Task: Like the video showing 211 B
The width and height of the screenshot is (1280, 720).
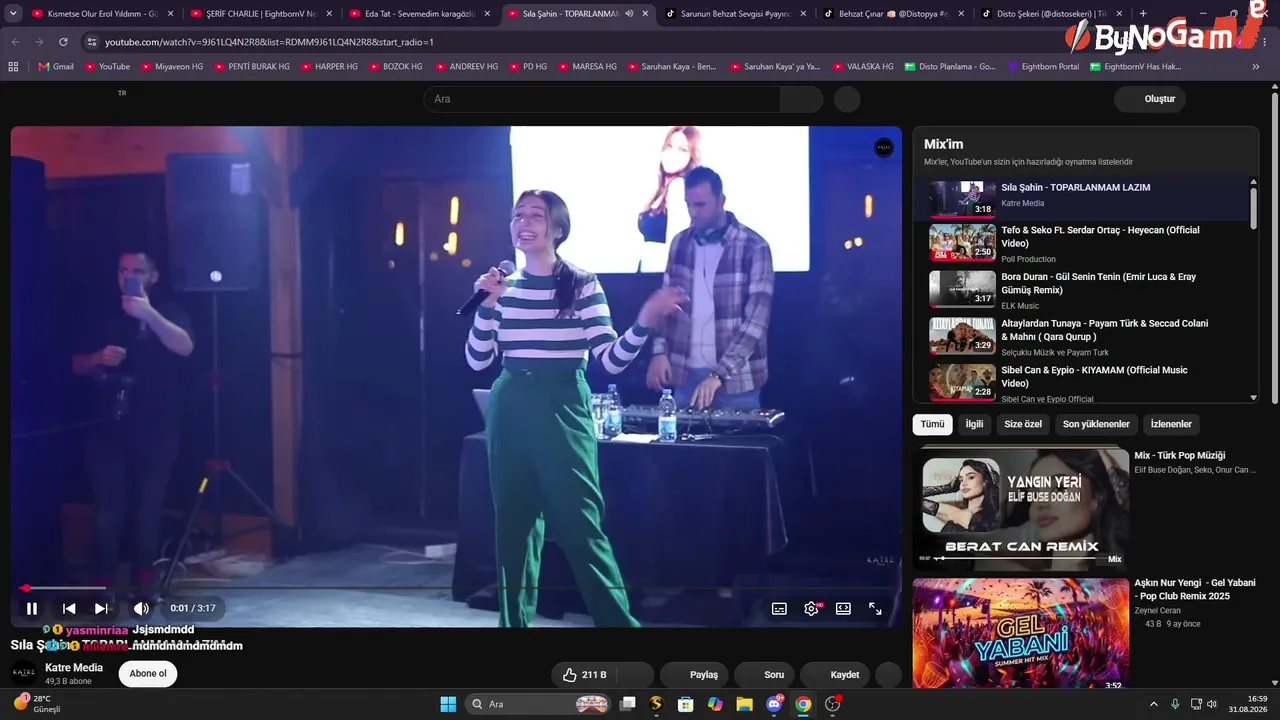Action: 583,675
